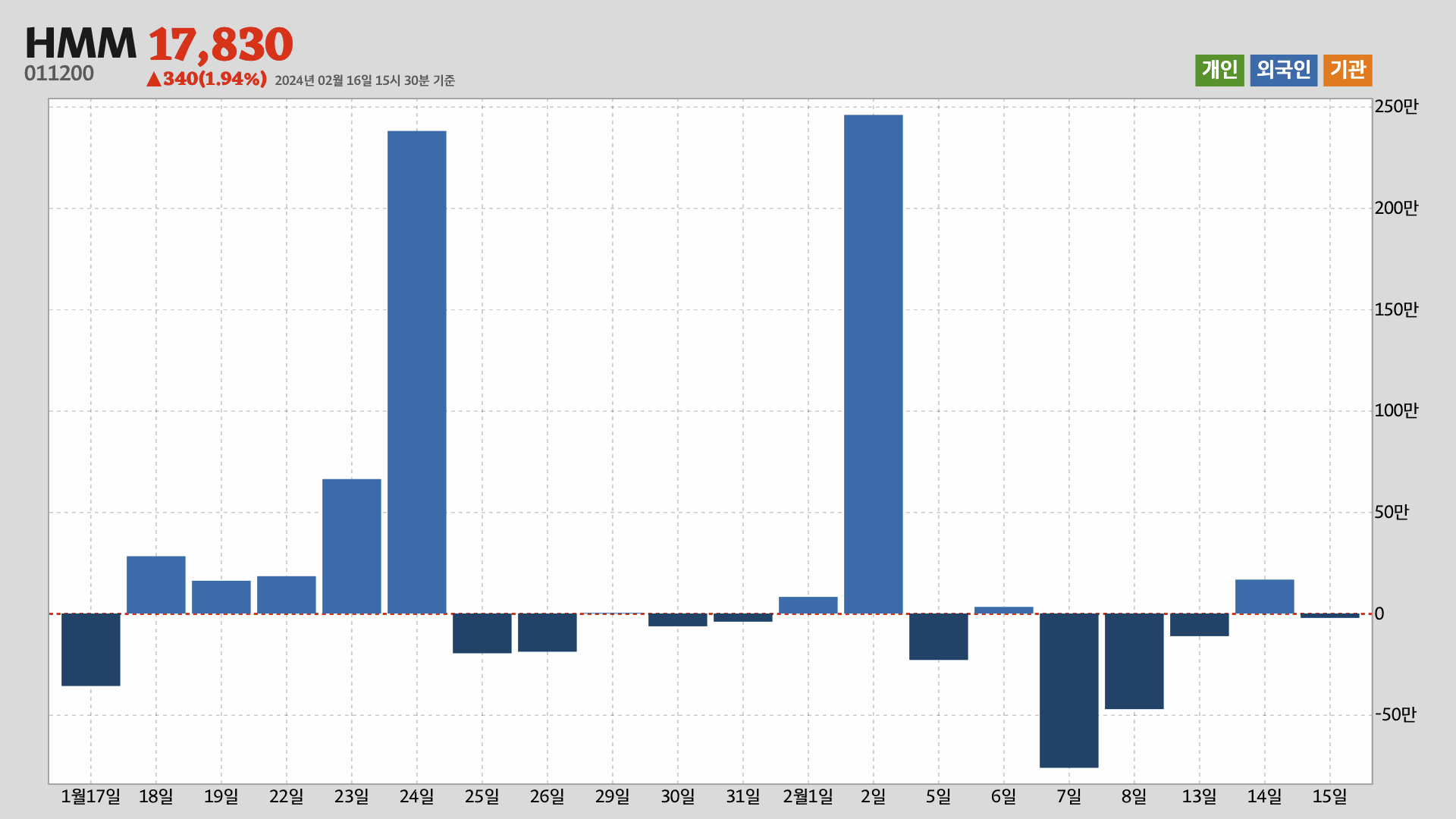Click the y-axis label 100만
This screenshot has width=1456, height=819.
[x=1396, y=411]
